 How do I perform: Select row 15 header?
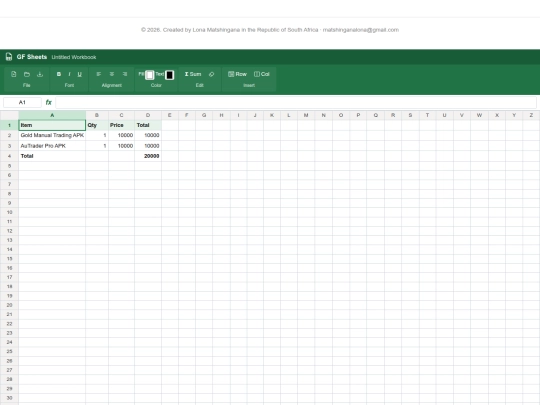(x=9, y=259)
